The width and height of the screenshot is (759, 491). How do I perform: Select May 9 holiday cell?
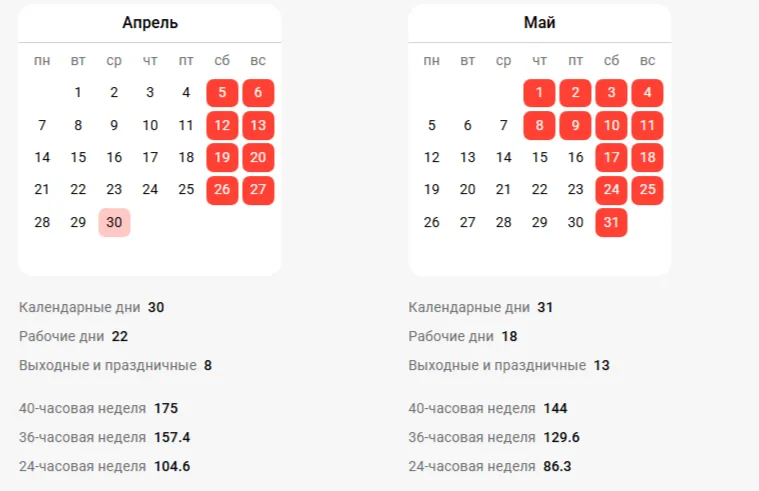click(575, 125)
